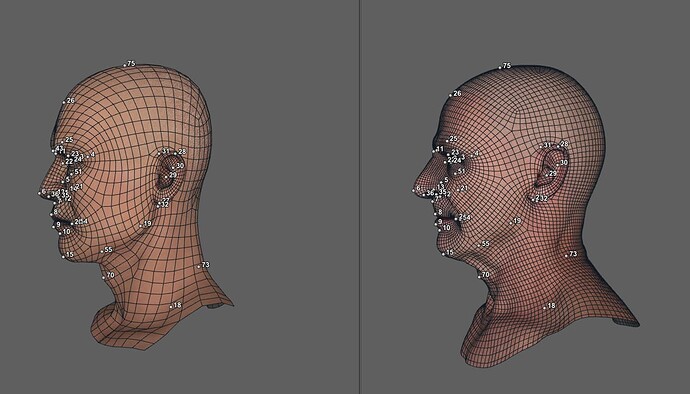
Task: Select landmark 30 on the right head
Action: click(557, 164)
